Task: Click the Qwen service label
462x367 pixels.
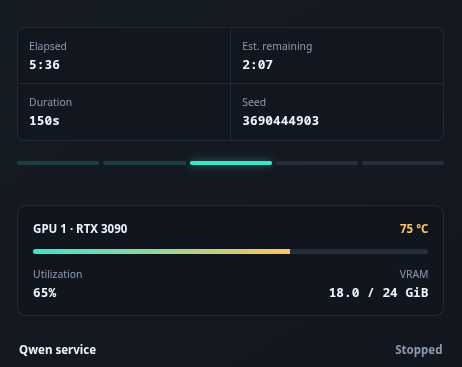Action: (57, 350)
